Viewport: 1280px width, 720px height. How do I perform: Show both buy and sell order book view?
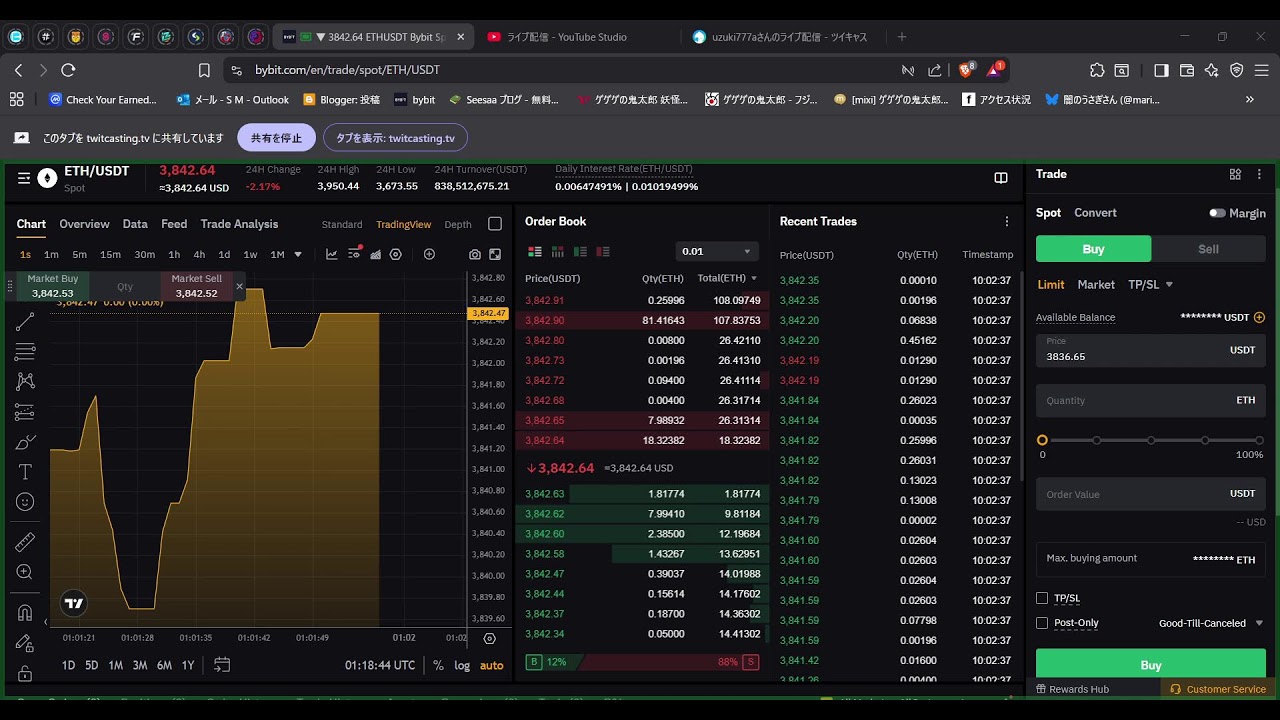point(535,252)
